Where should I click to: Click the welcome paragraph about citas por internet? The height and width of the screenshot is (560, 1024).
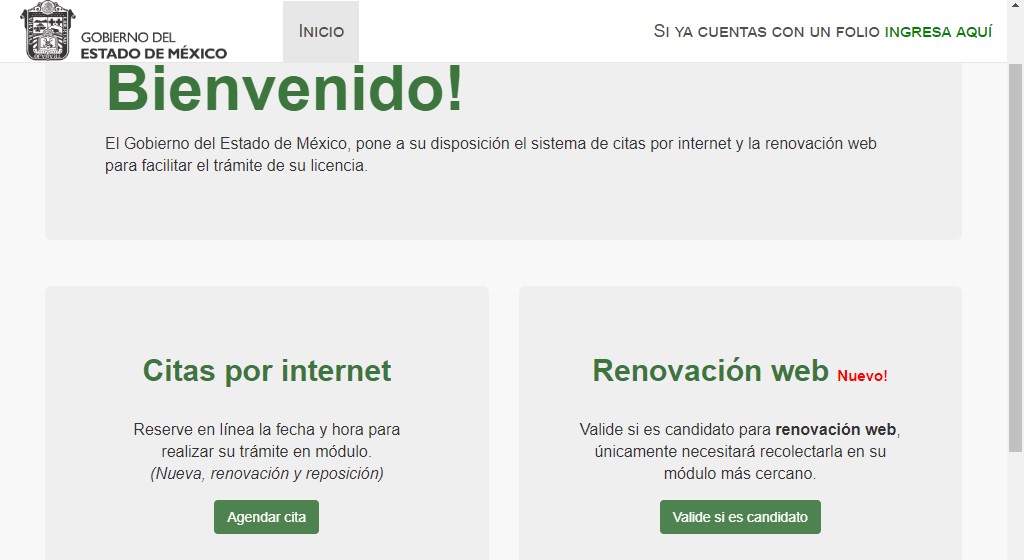click(x=490, y=155)
